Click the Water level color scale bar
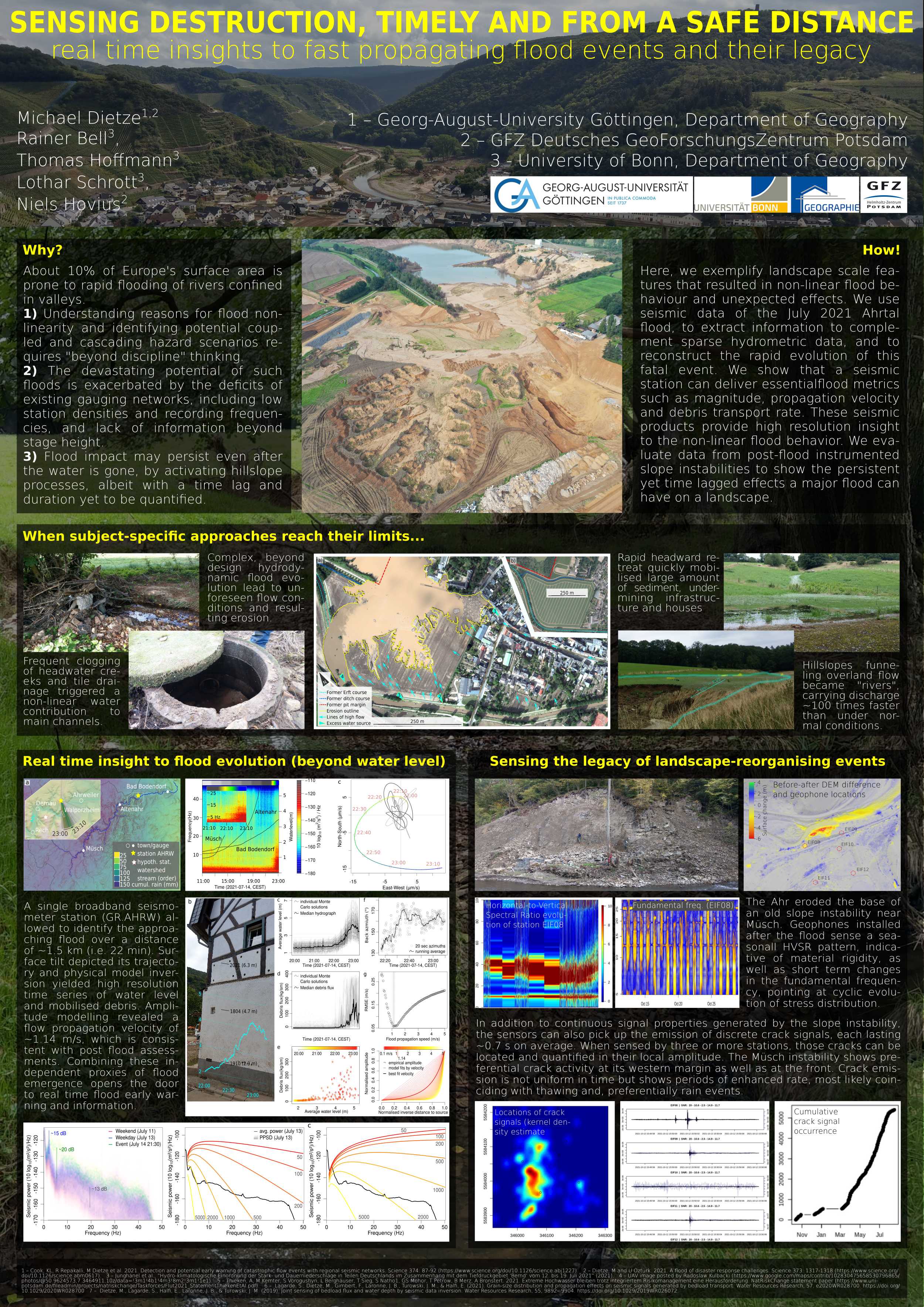 tap(299, 827)
